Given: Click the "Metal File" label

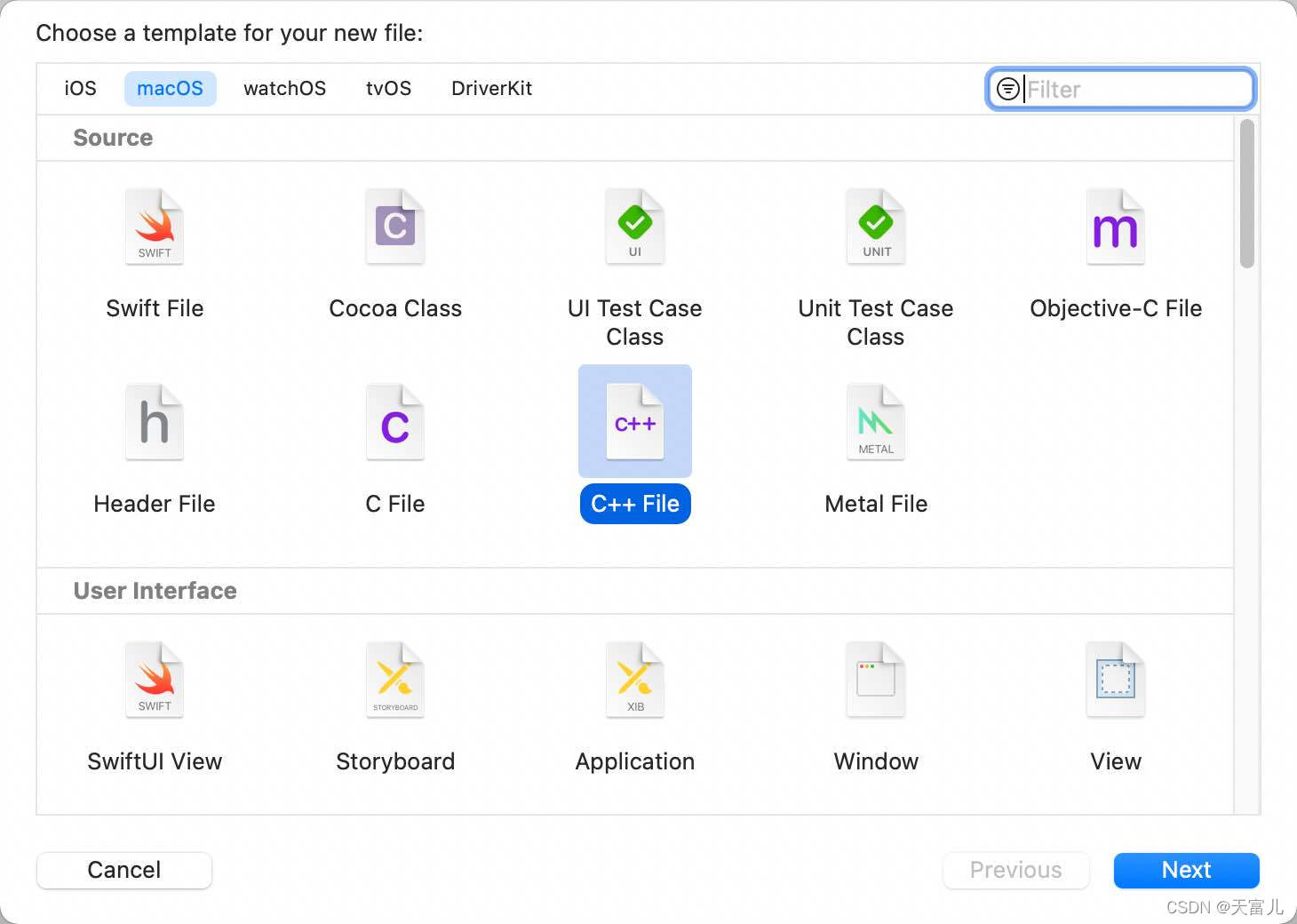Looking at the screenshot, I should pyautogui.click(x=876, y=504).
